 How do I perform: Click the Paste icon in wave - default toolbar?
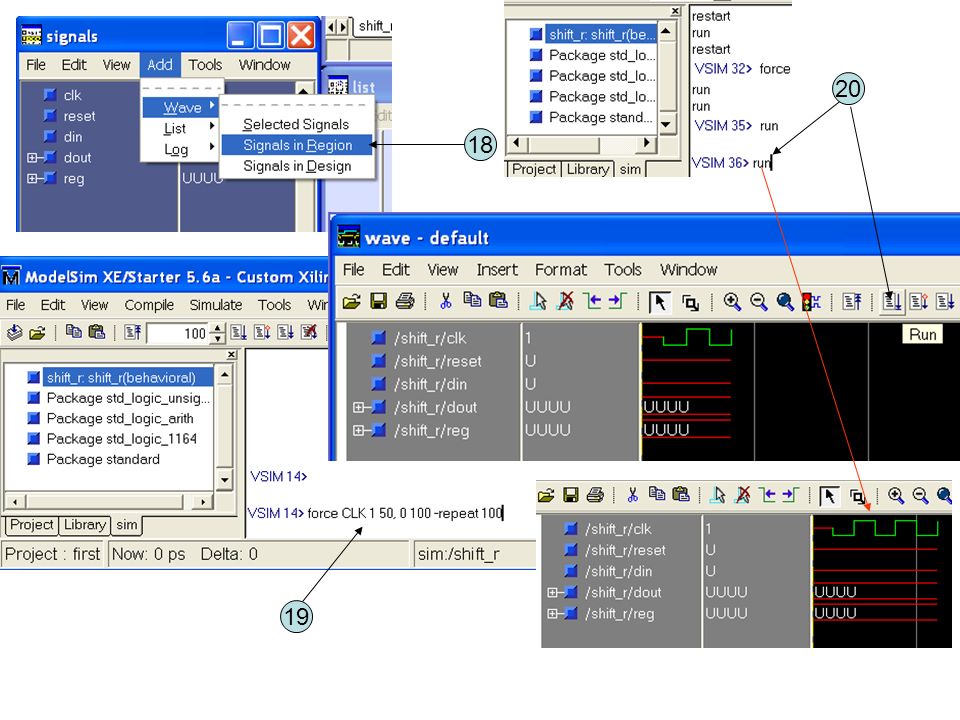point(498,300)
